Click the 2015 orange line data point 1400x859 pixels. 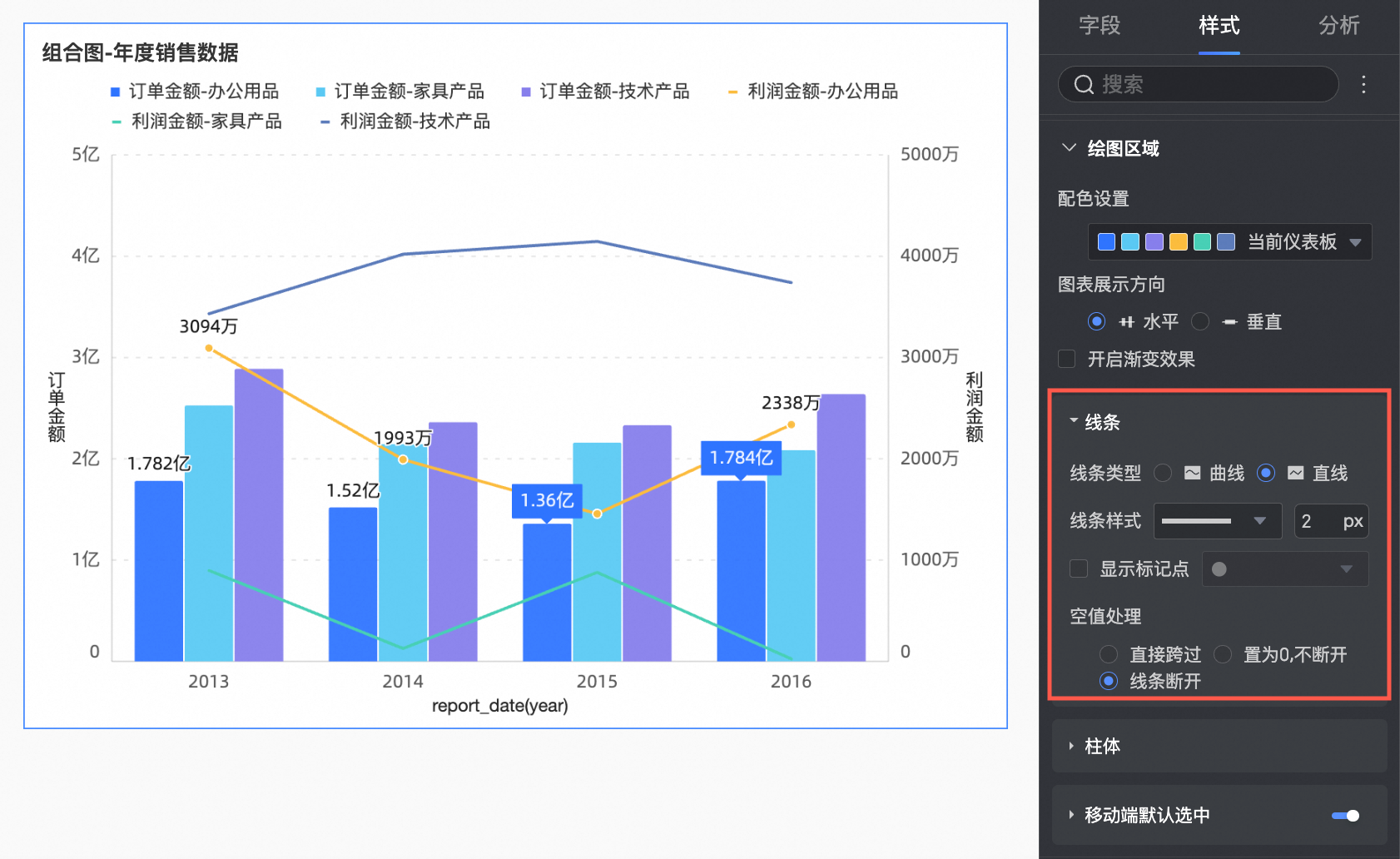pos(597,514)
